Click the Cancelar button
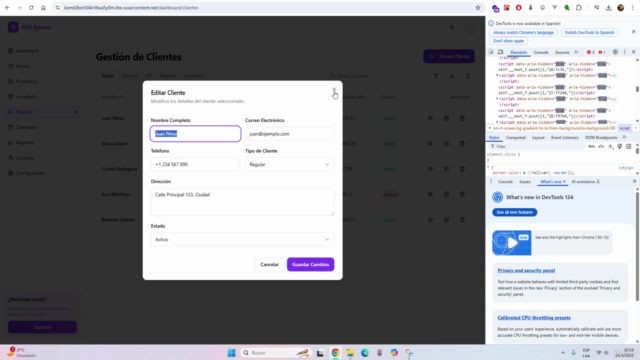Viewport: 640px width, 360px height. click(x=269, y=264)
